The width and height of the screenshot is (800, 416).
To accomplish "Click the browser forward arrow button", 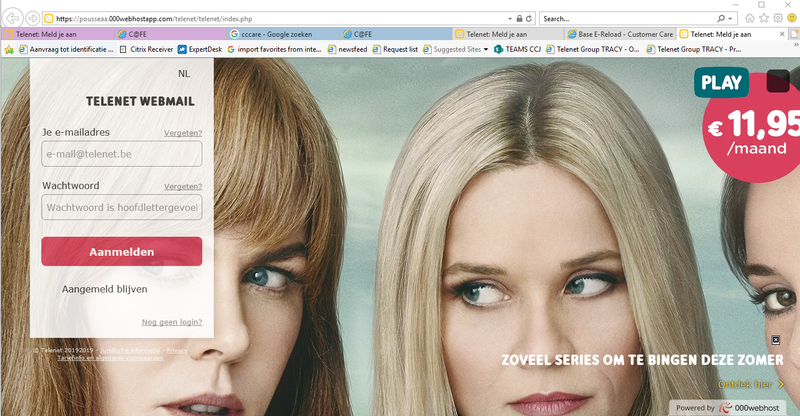I will [33, 18].
